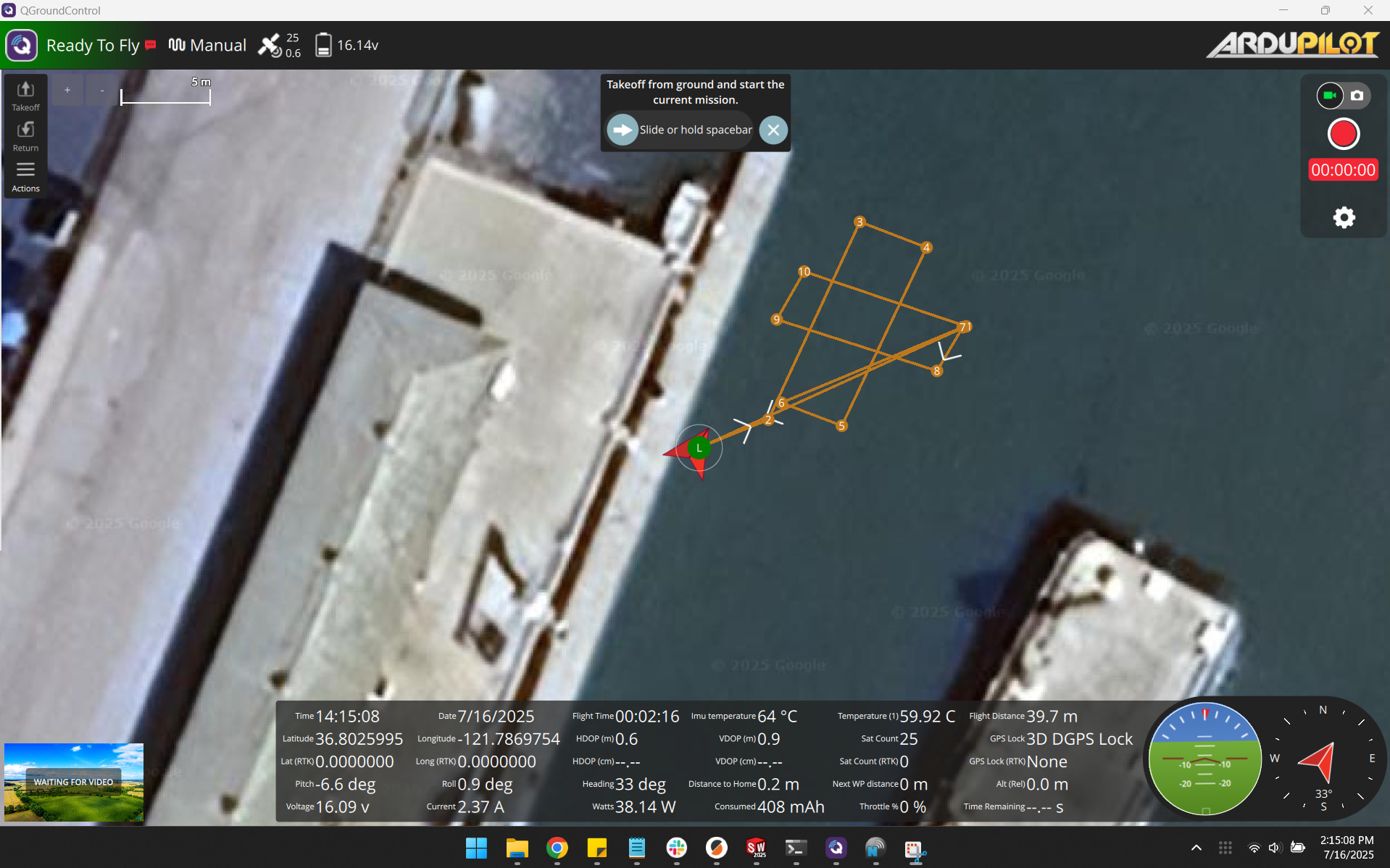Click the Heading value 33 deg
The width and height of the screenshot is (1390, 868).
click(x=641, y=784)
